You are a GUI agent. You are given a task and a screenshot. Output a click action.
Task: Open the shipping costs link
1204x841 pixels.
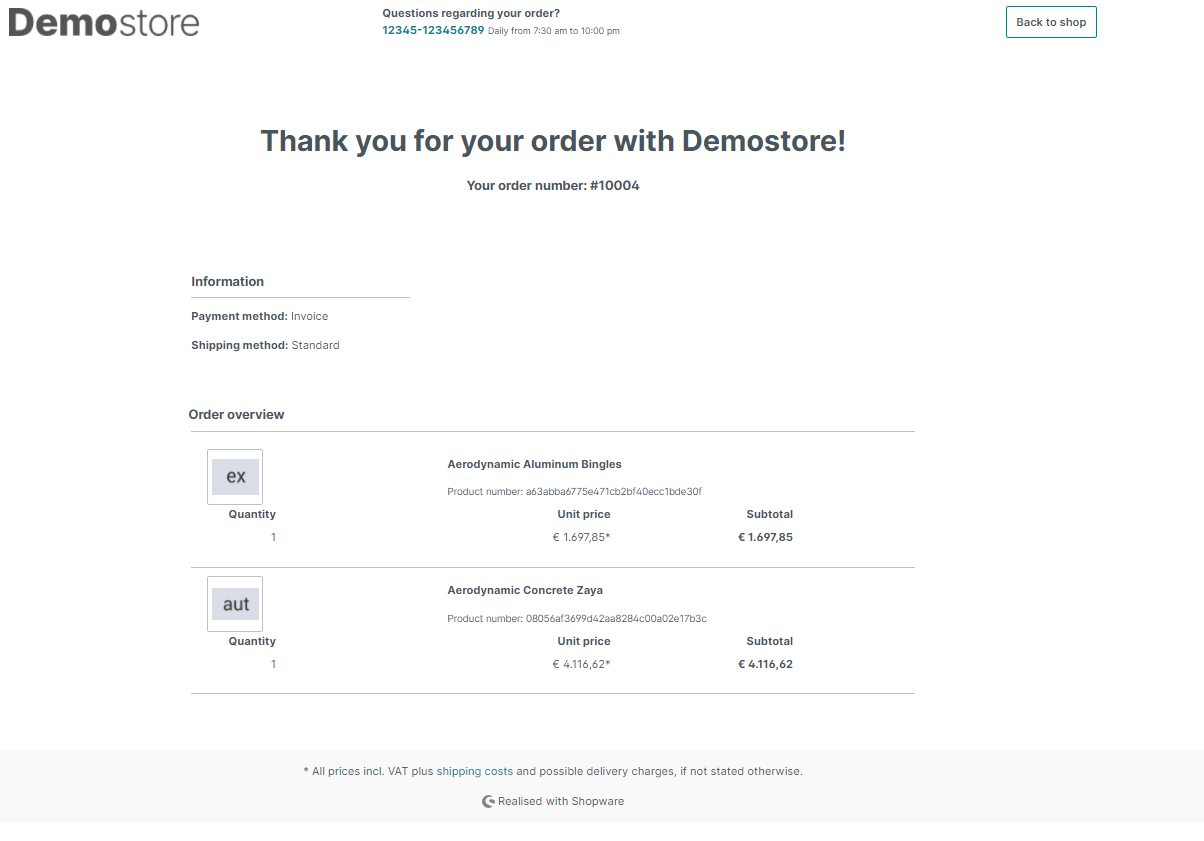click(x=475, y=771)
